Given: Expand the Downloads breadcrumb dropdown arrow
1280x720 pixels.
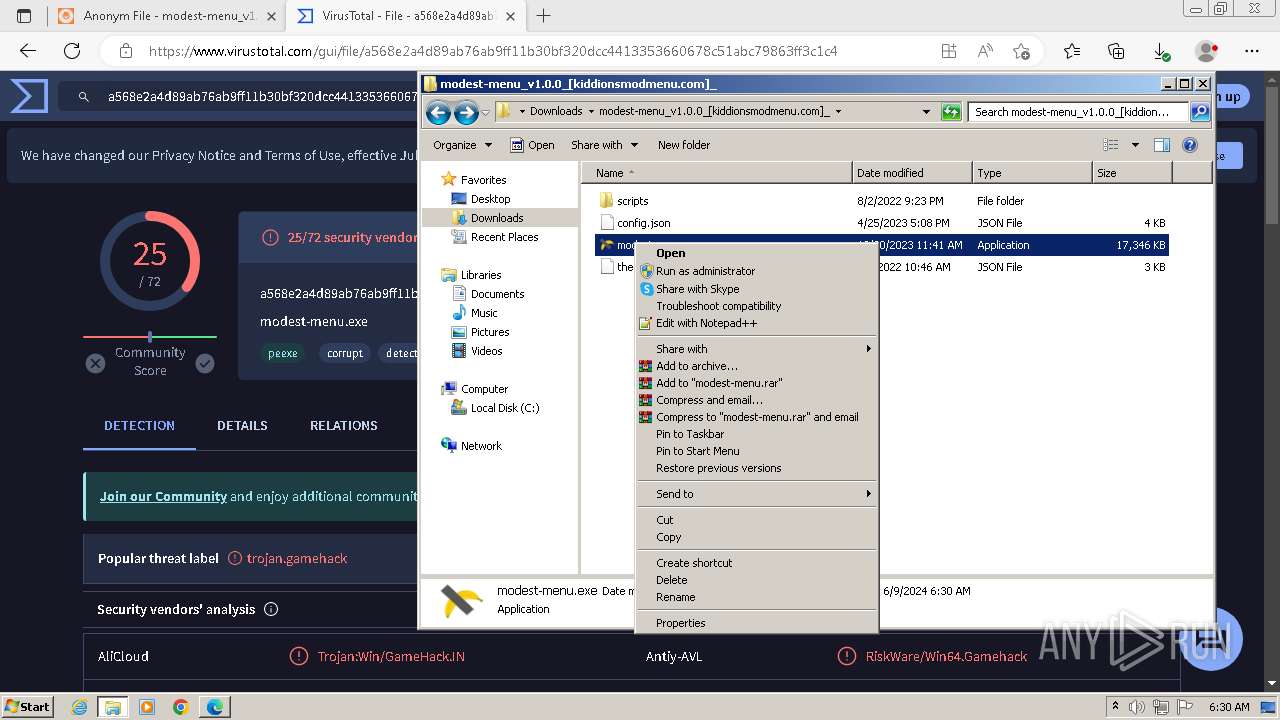Looking at the screenshot, I should pos(591,112).
